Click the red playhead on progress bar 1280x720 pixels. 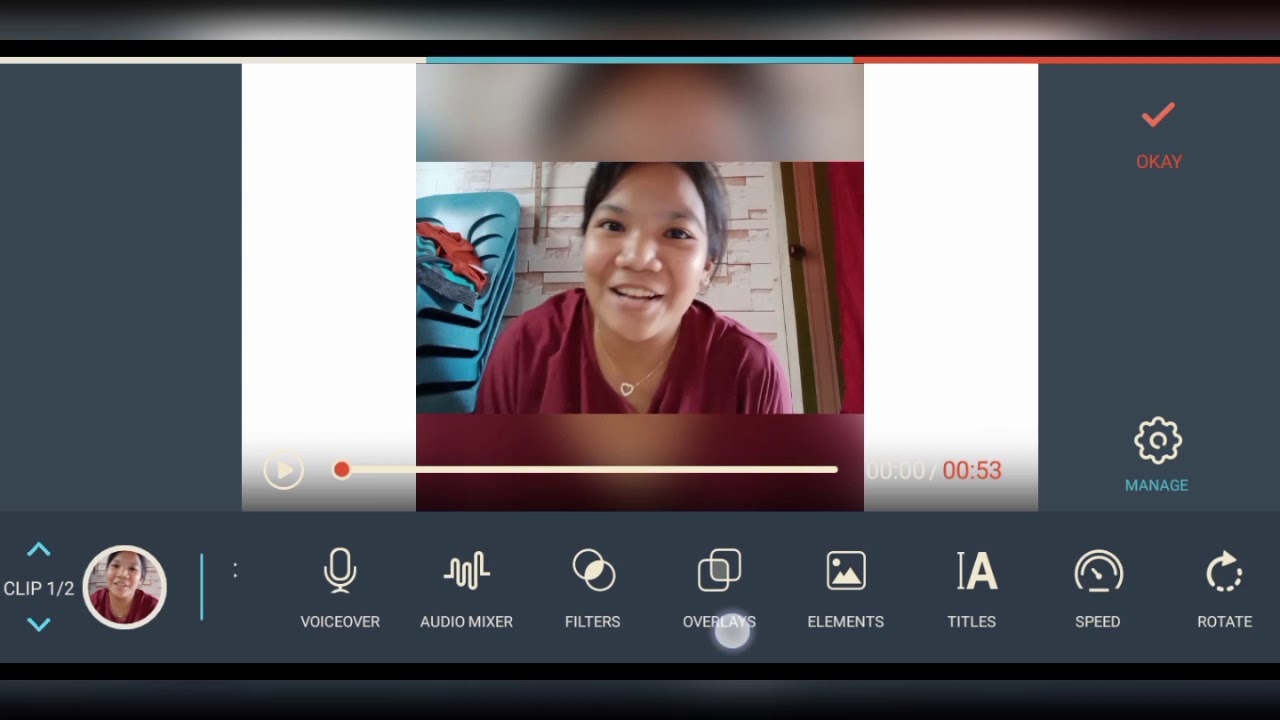(342, 469)
